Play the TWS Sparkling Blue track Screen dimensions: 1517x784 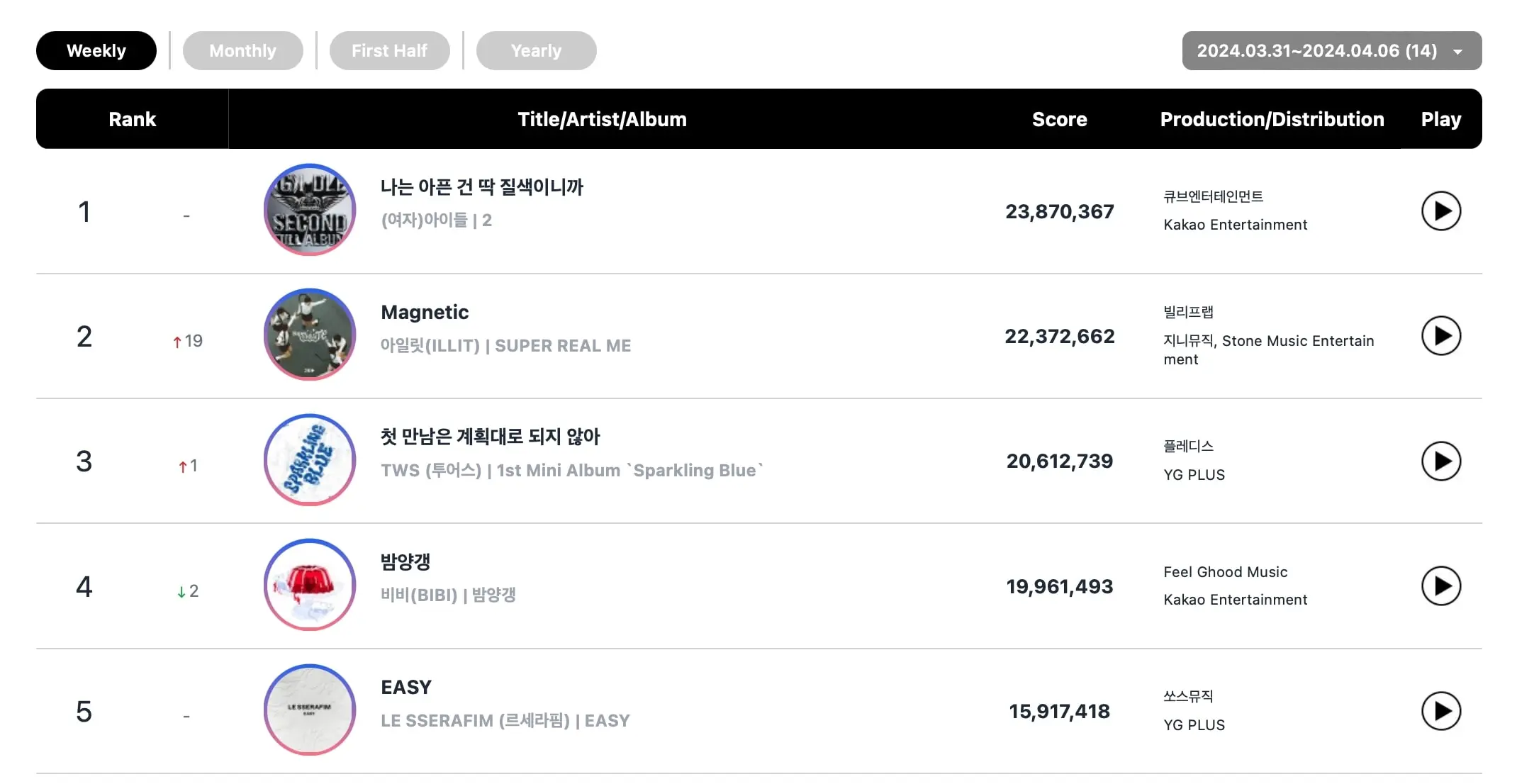point(1440,461)
